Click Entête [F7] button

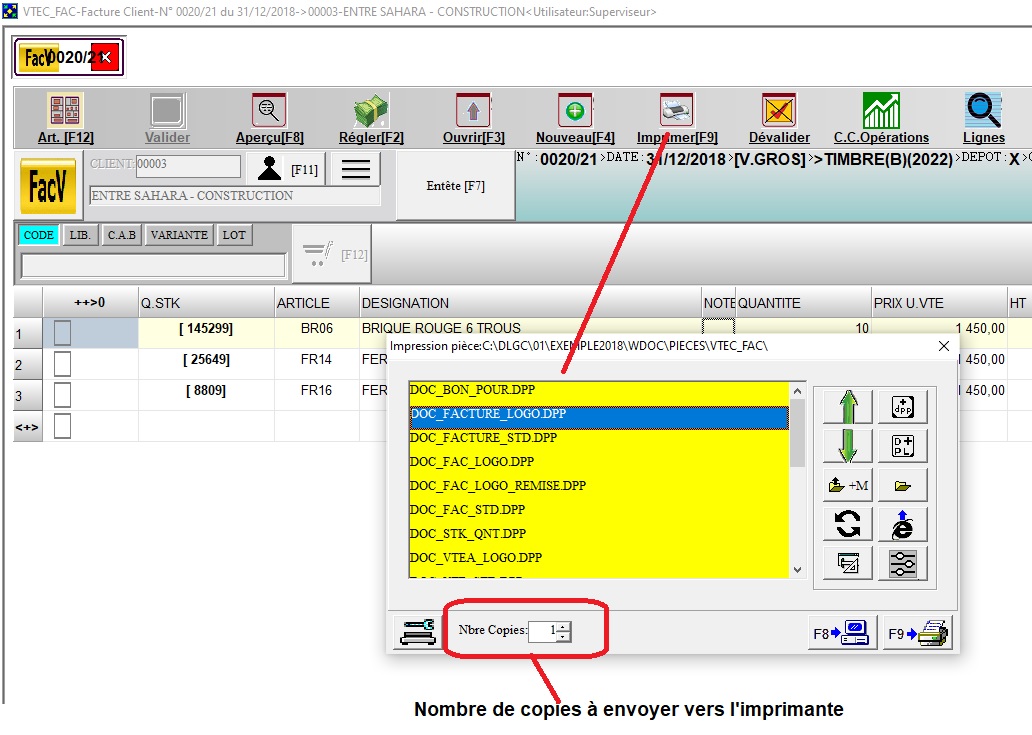pyautogui.click(x=455, y=186)
